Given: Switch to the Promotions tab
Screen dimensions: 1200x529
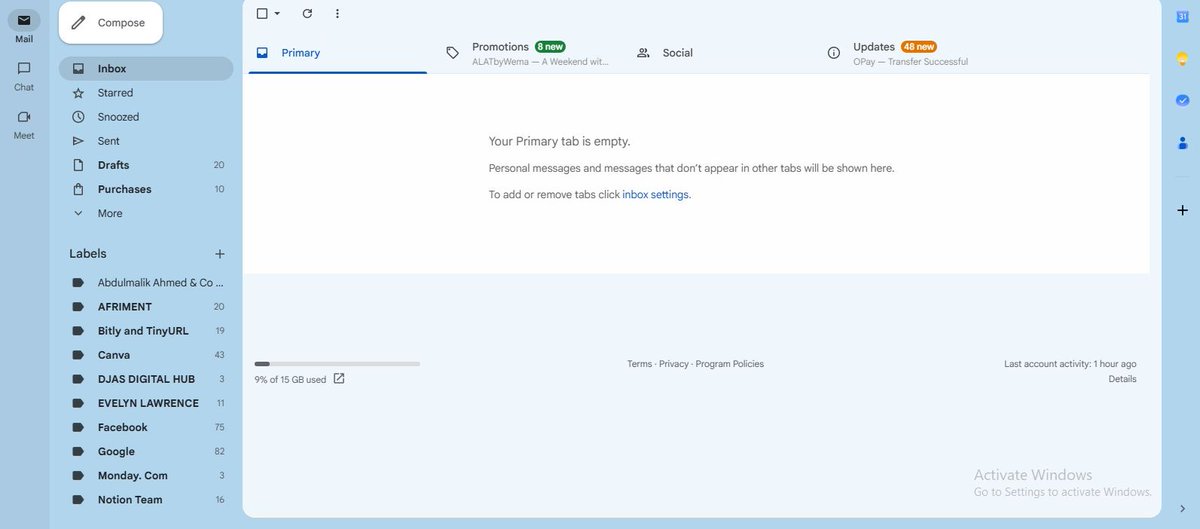Looking at the screenshot, I should tap(530, 53).
